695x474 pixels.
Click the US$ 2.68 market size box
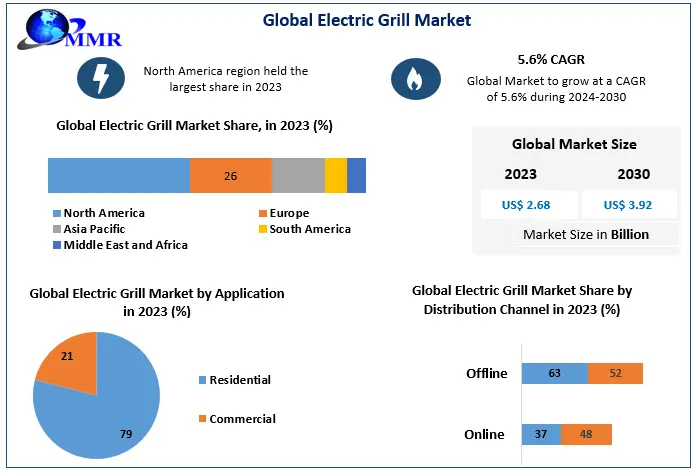click(528, 205)
